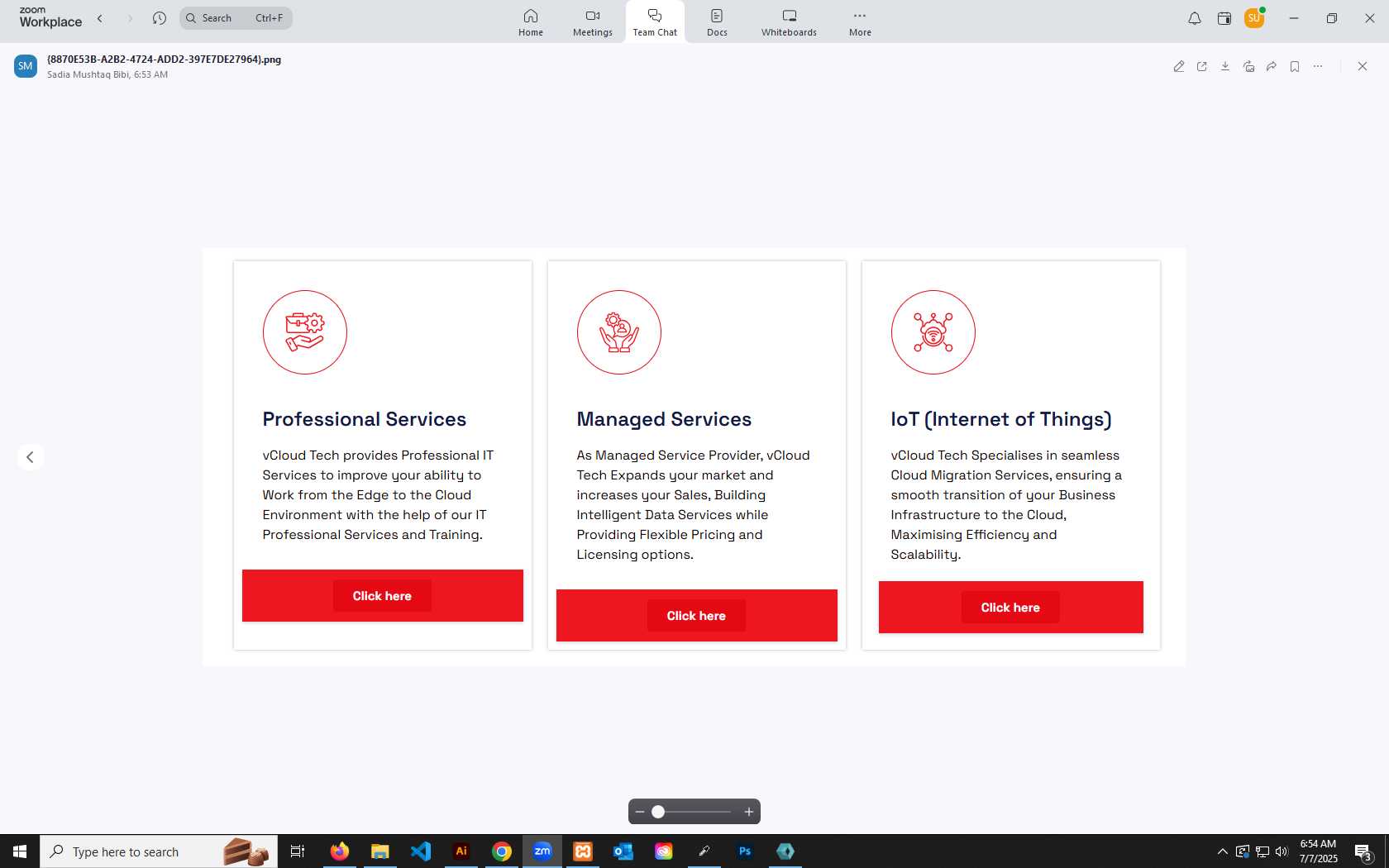Screen dimensions: 1389x868
Task: Go to the Whiteboards tab
Action: click(x=789, y=22)
